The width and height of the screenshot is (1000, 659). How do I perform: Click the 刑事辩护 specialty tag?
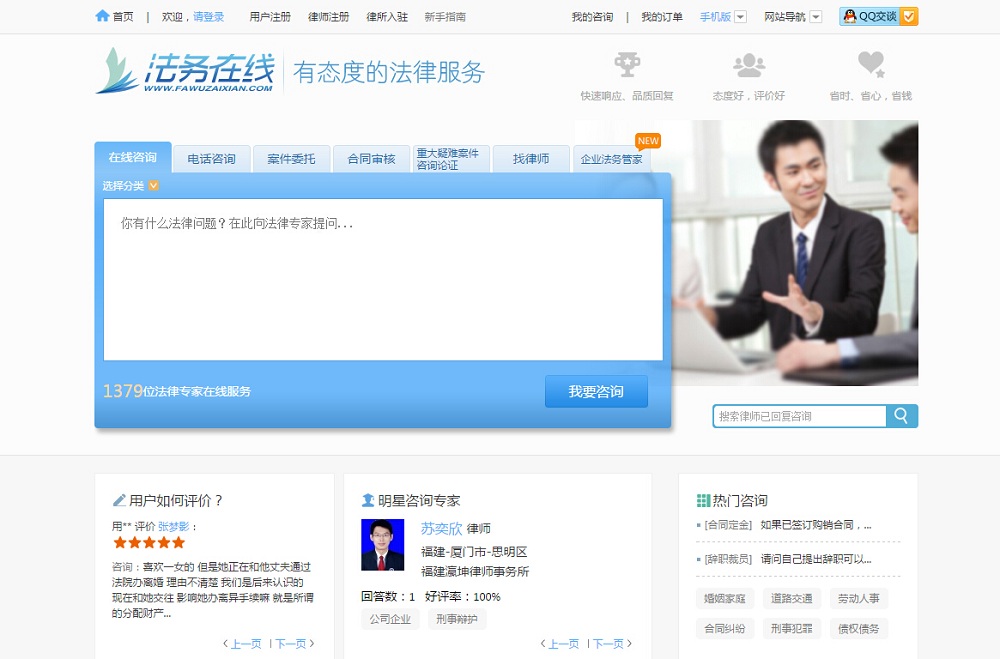tap(457, 619)
